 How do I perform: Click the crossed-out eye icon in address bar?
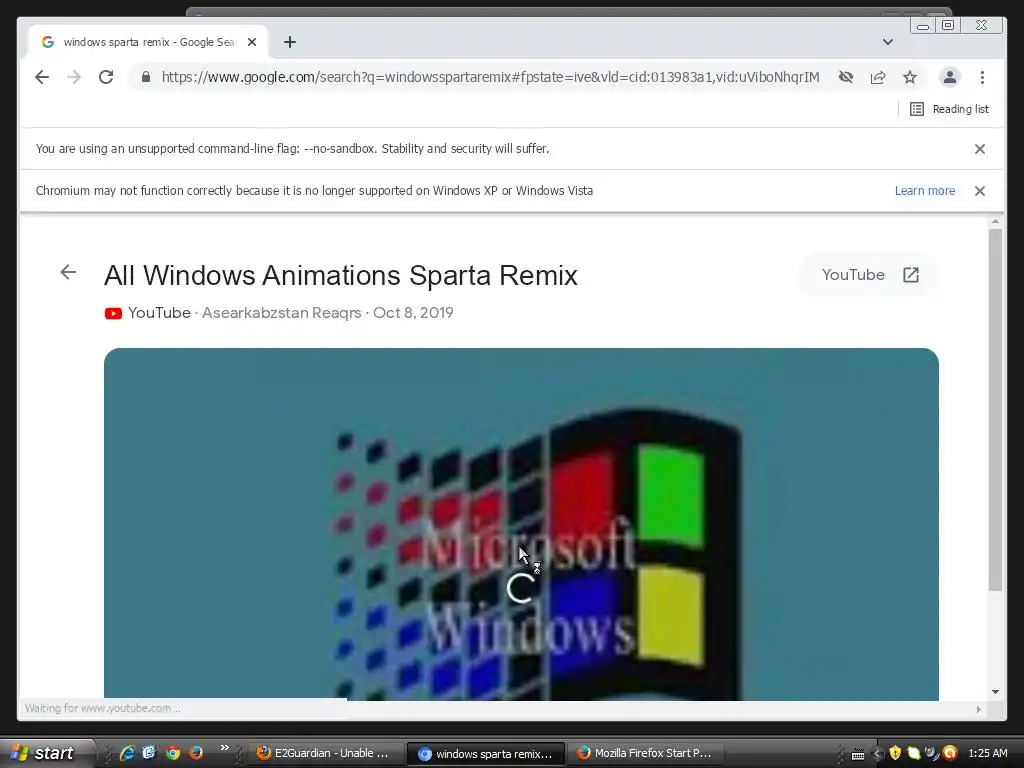[846, 77]
